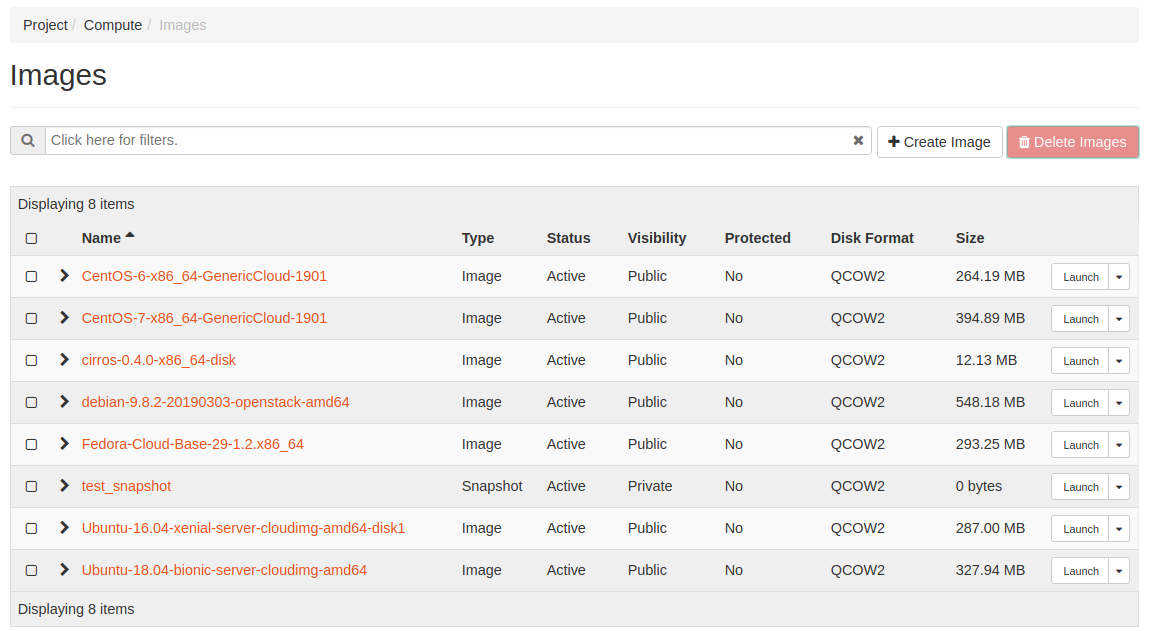
Task: Select the debian-9.8.2 image checkbox
Action: click(x=31, y=402)
